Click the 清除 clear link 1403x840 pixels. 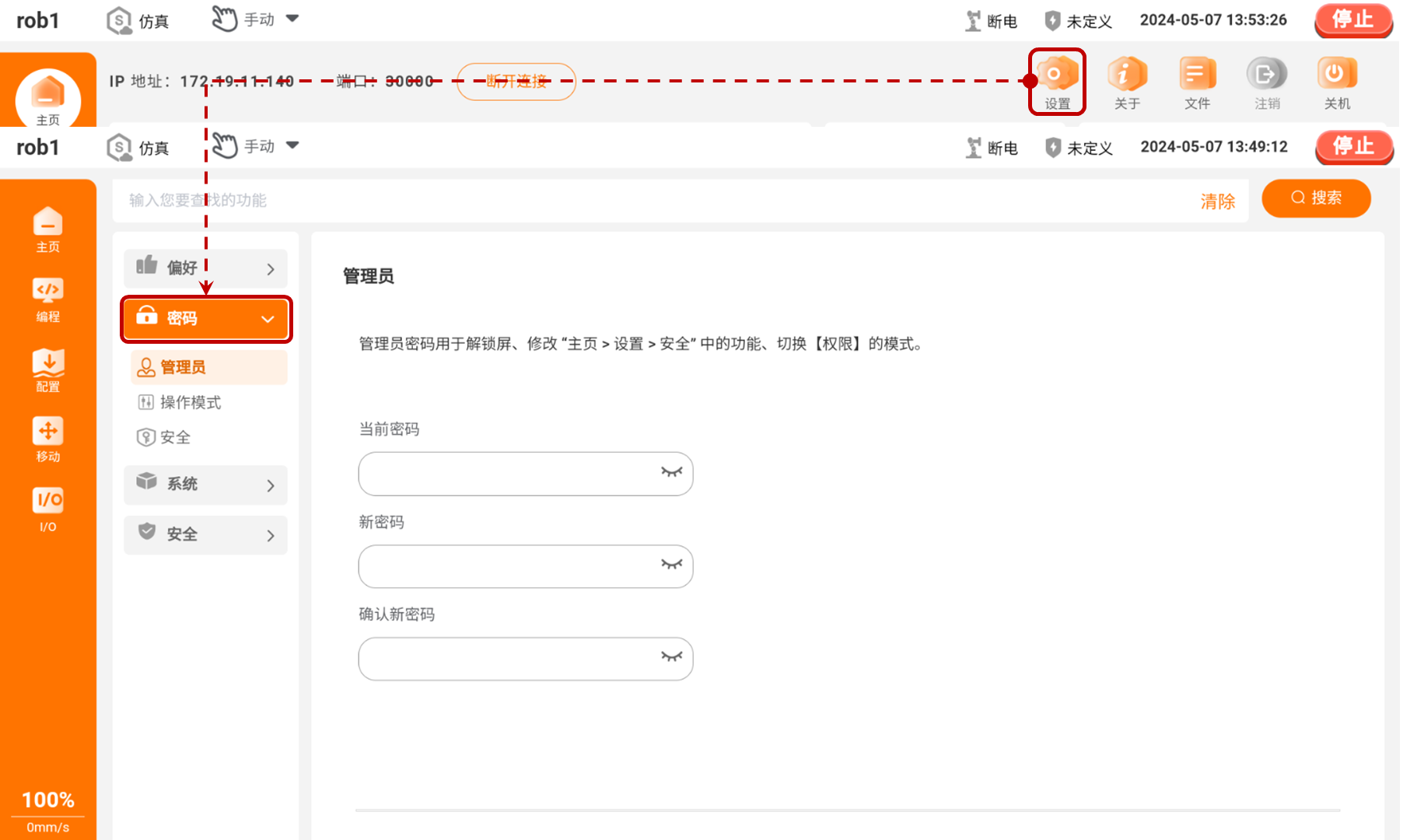(1217, 201)
